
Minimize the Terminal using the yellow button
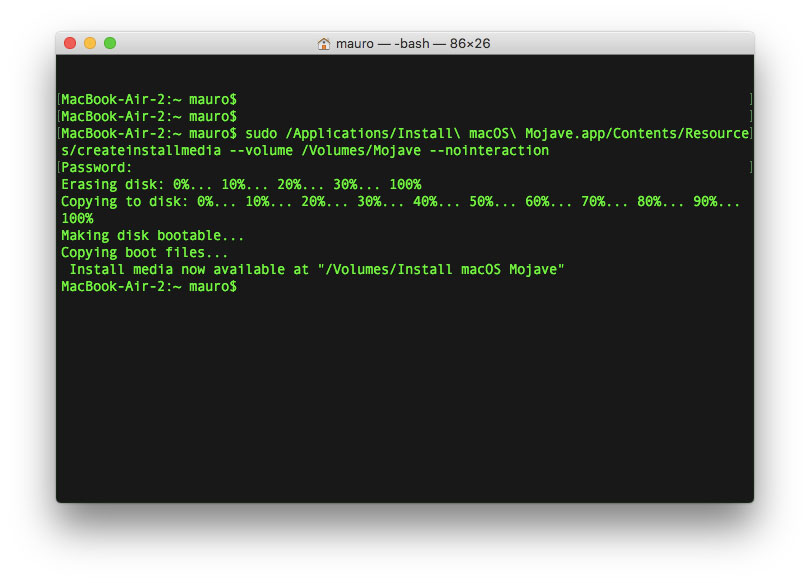(90, 43)
